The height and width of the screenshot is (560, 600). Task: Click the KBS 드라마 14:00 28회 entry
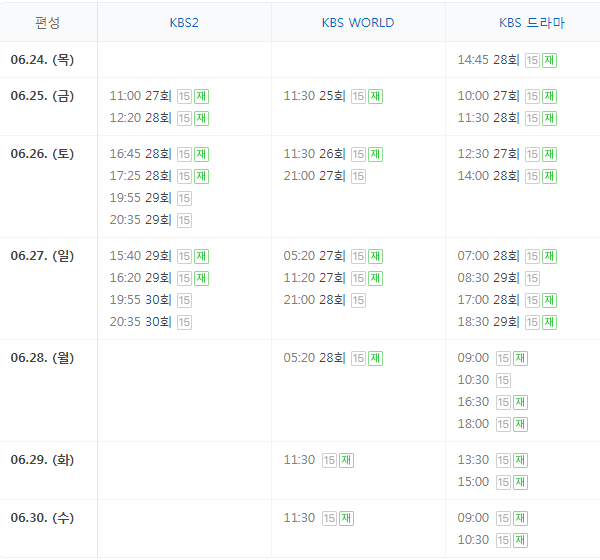[x=488, y=176]
